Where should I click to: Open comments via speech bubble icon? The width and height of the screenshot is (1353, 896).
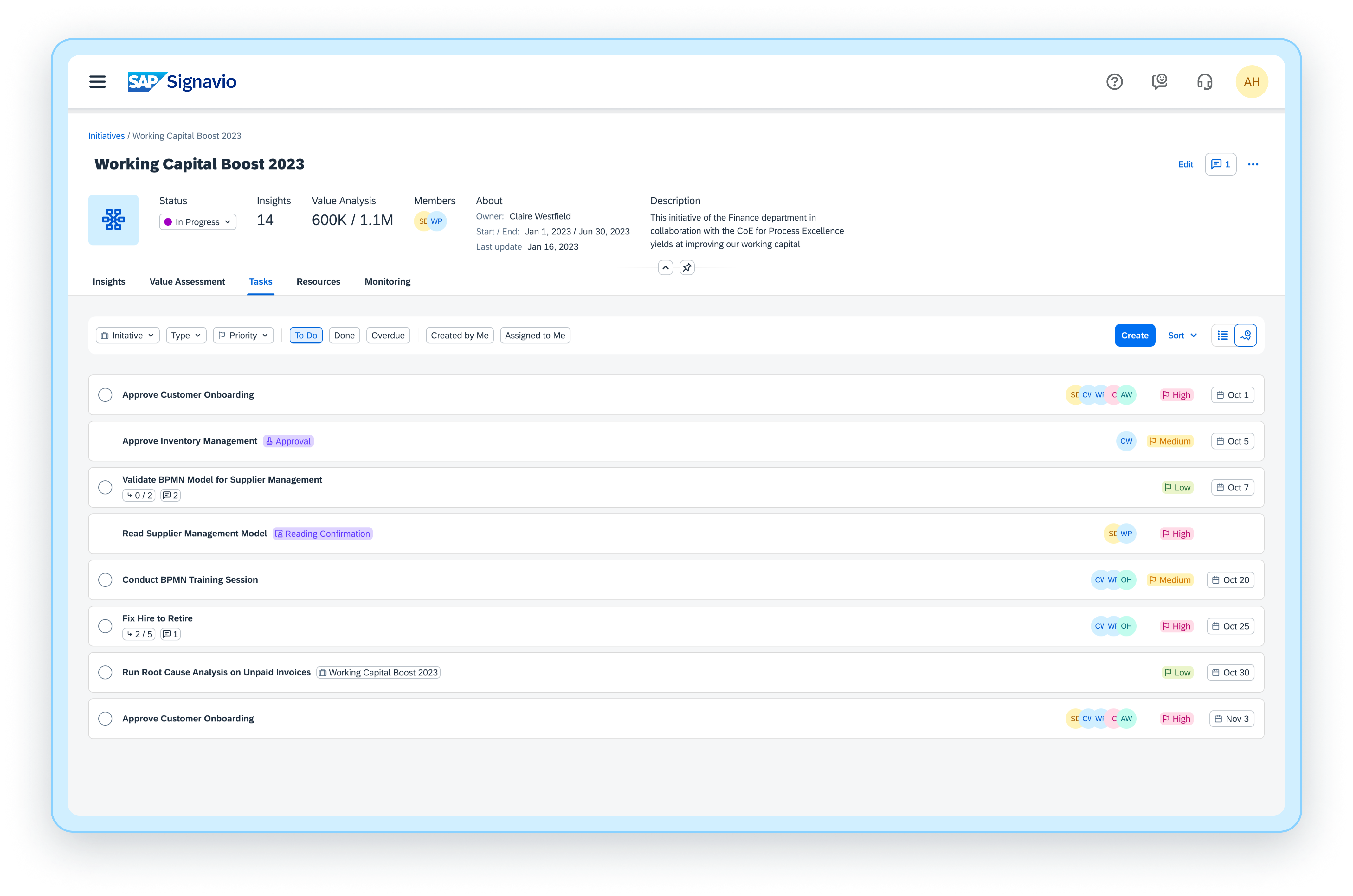(x=1221, y=164)
